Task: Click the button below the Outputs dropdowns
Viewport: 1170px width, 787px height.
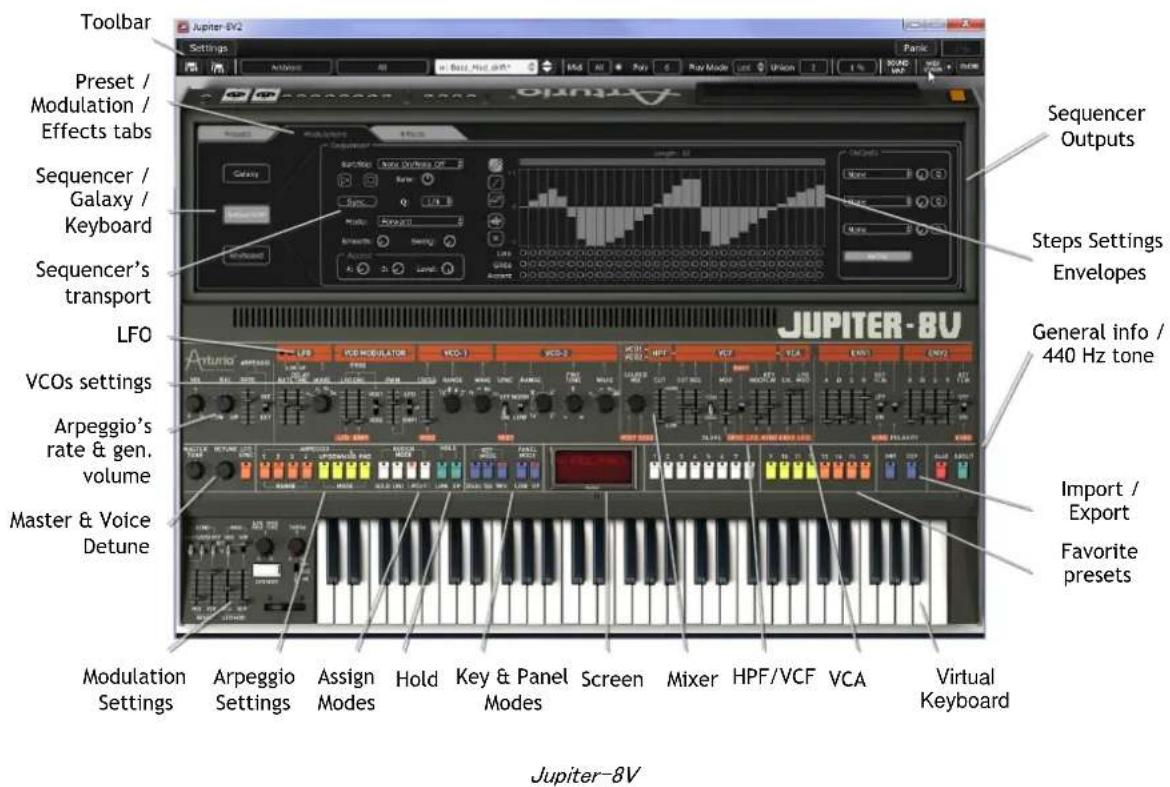Action: 878,256
